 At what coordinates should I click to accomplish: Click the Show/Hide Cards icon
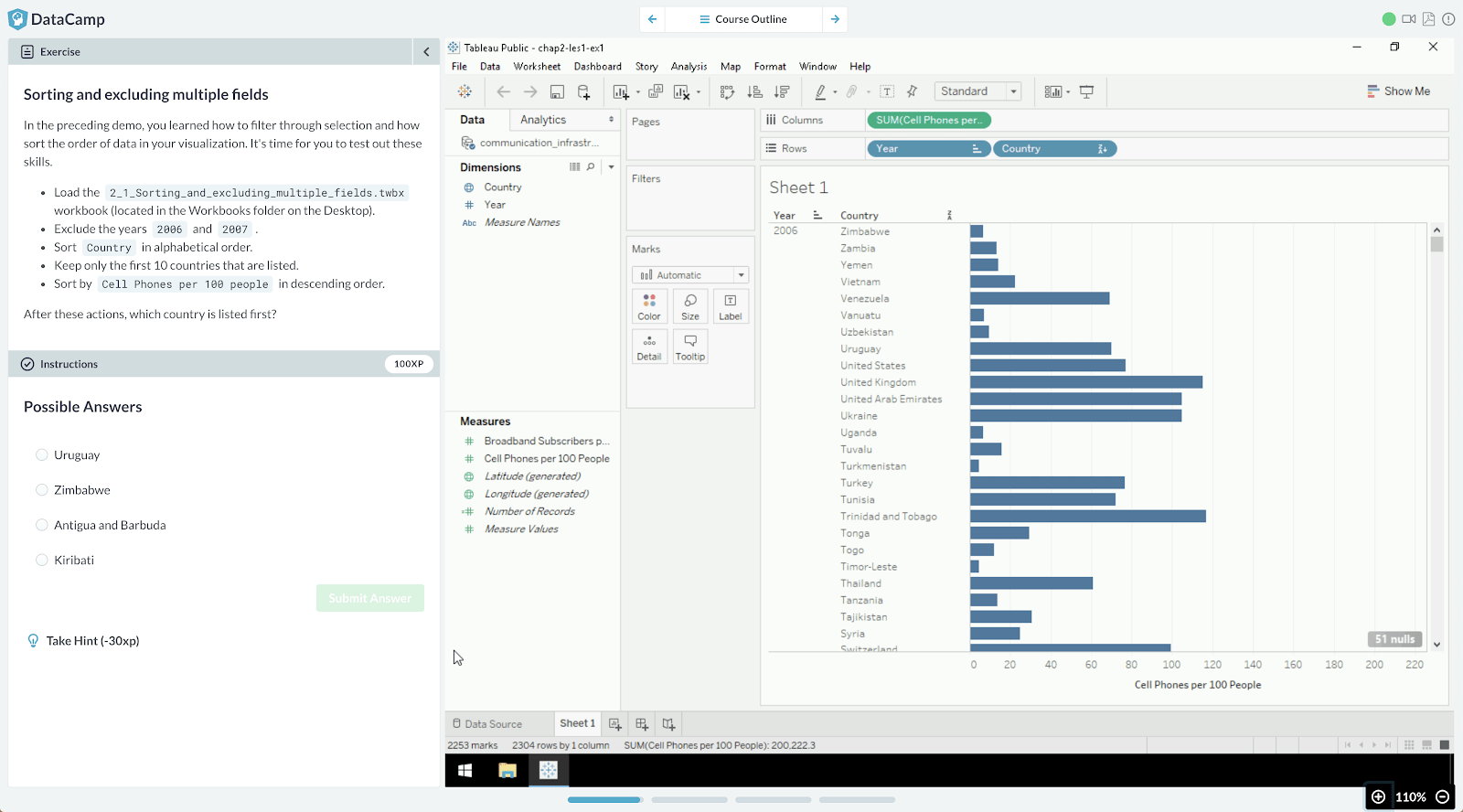click(x=1053, y=91)
